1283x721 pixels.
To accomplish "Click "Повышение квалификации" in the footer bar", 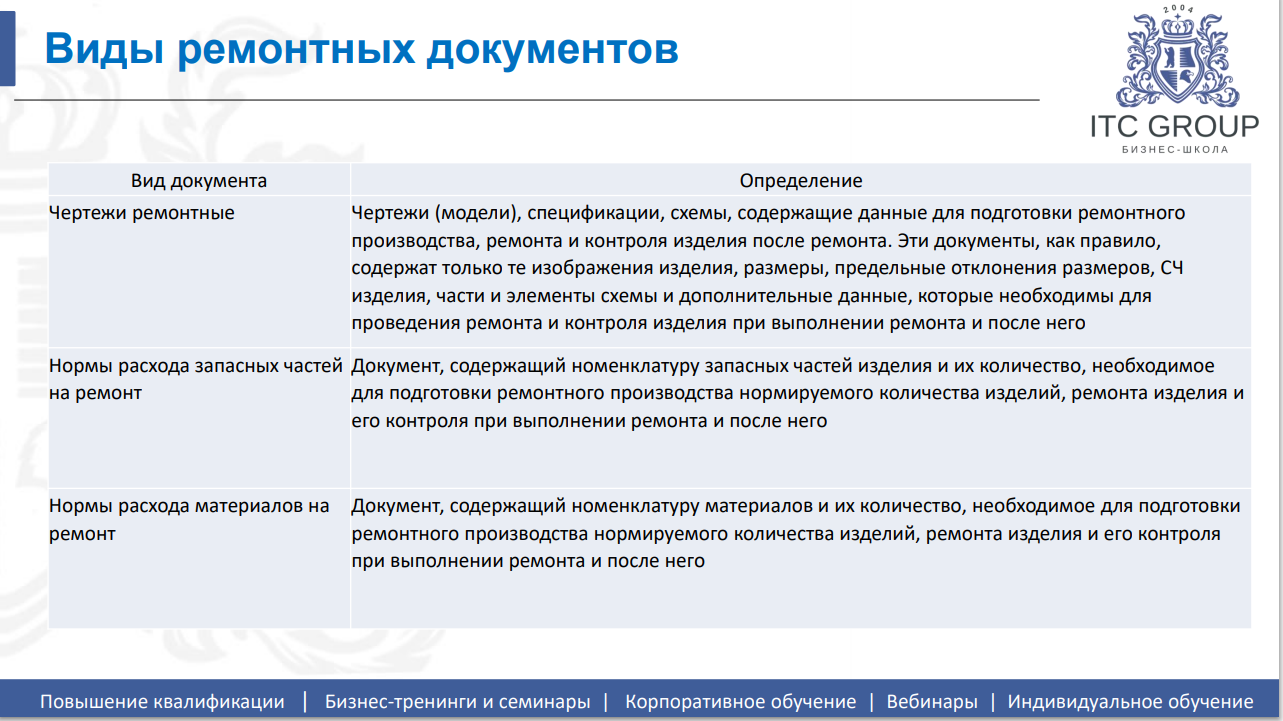I will 162,702.
